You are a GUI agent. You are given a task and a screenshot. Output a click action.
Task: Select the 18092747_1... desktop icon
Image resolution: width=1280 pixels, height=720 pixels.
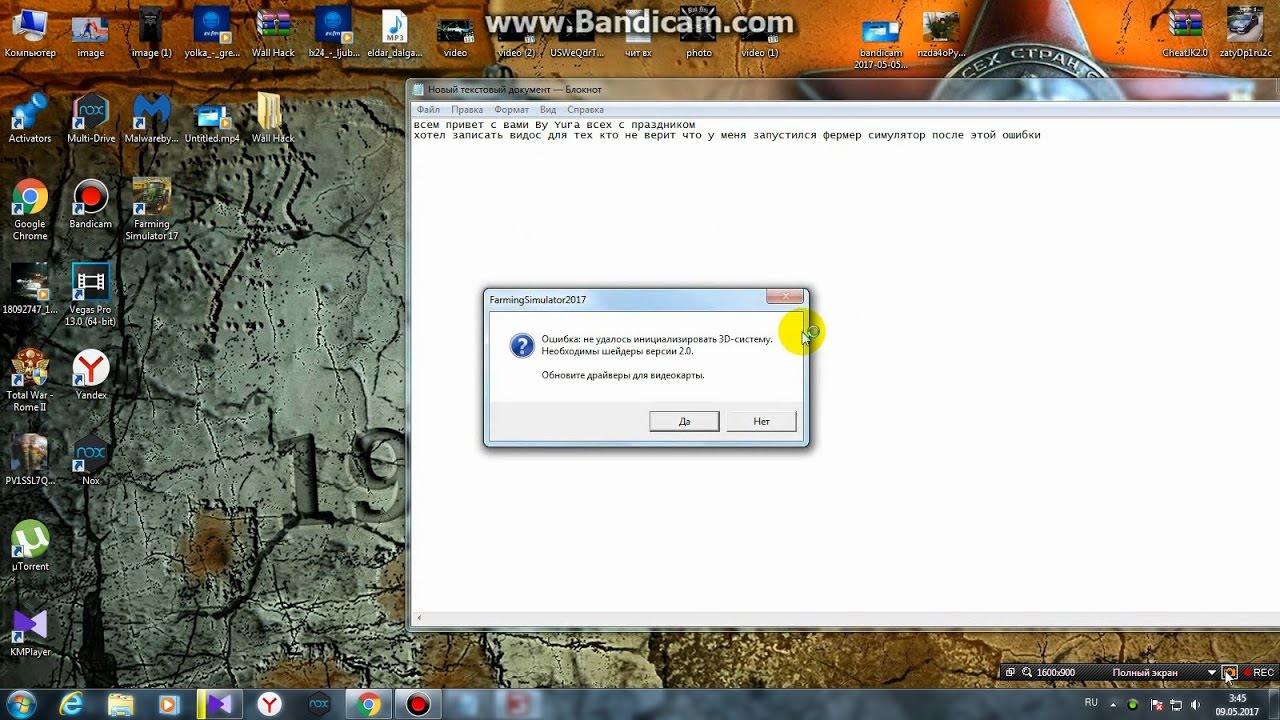coord(30,290)
